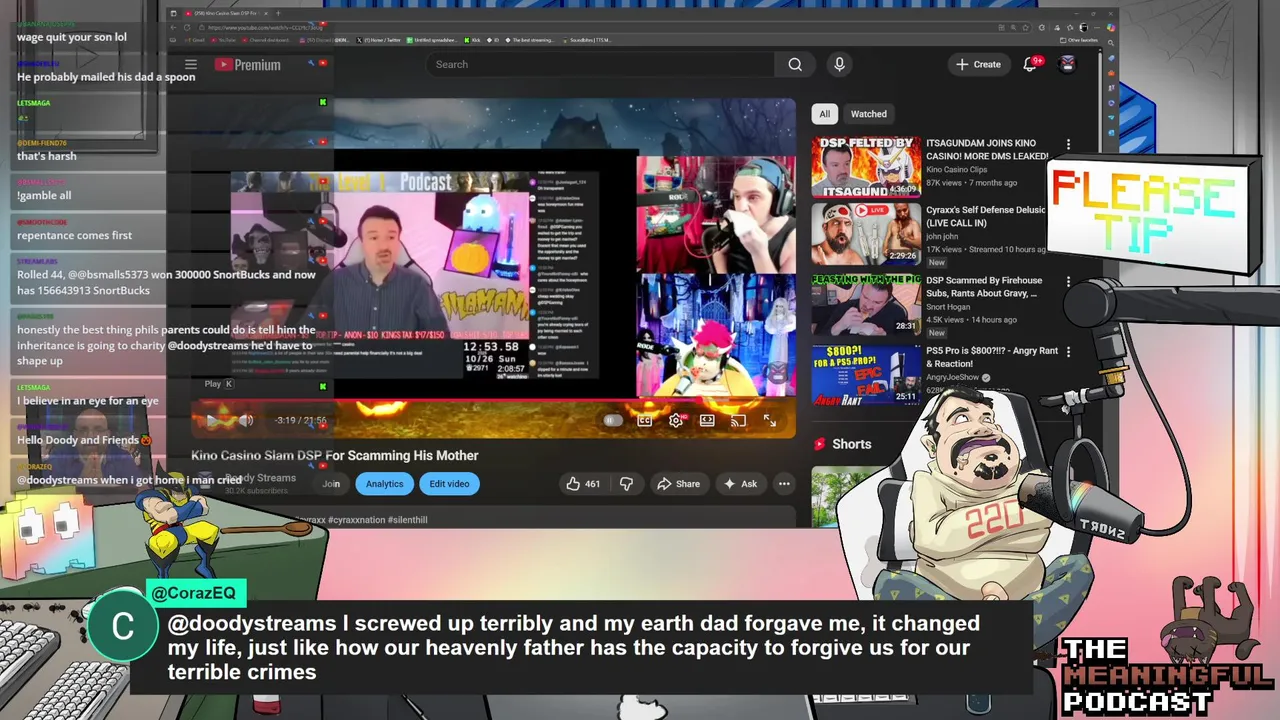The width and height of the screenshot is (1280, 720).
Task: Select the All filter chip
Action: pos(824,114)
